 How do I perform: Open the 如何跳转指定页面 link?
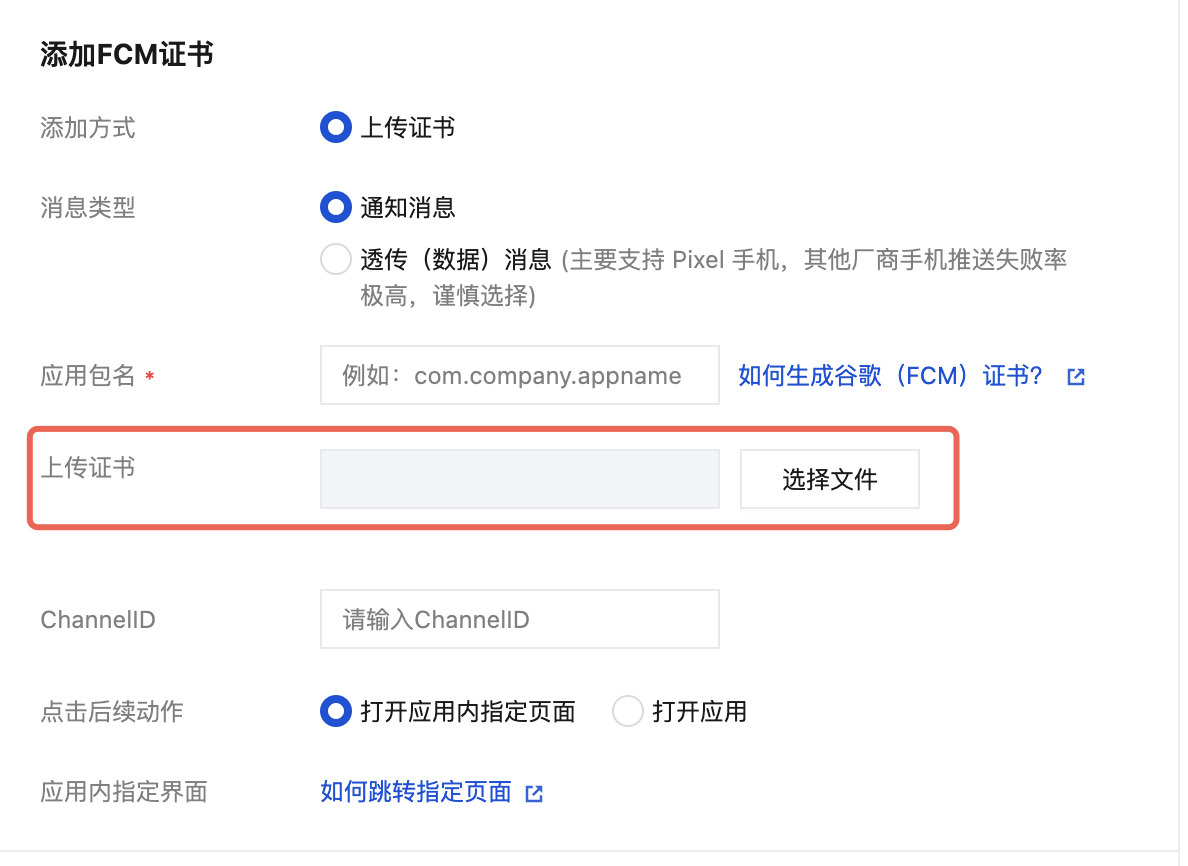[416, 792]
